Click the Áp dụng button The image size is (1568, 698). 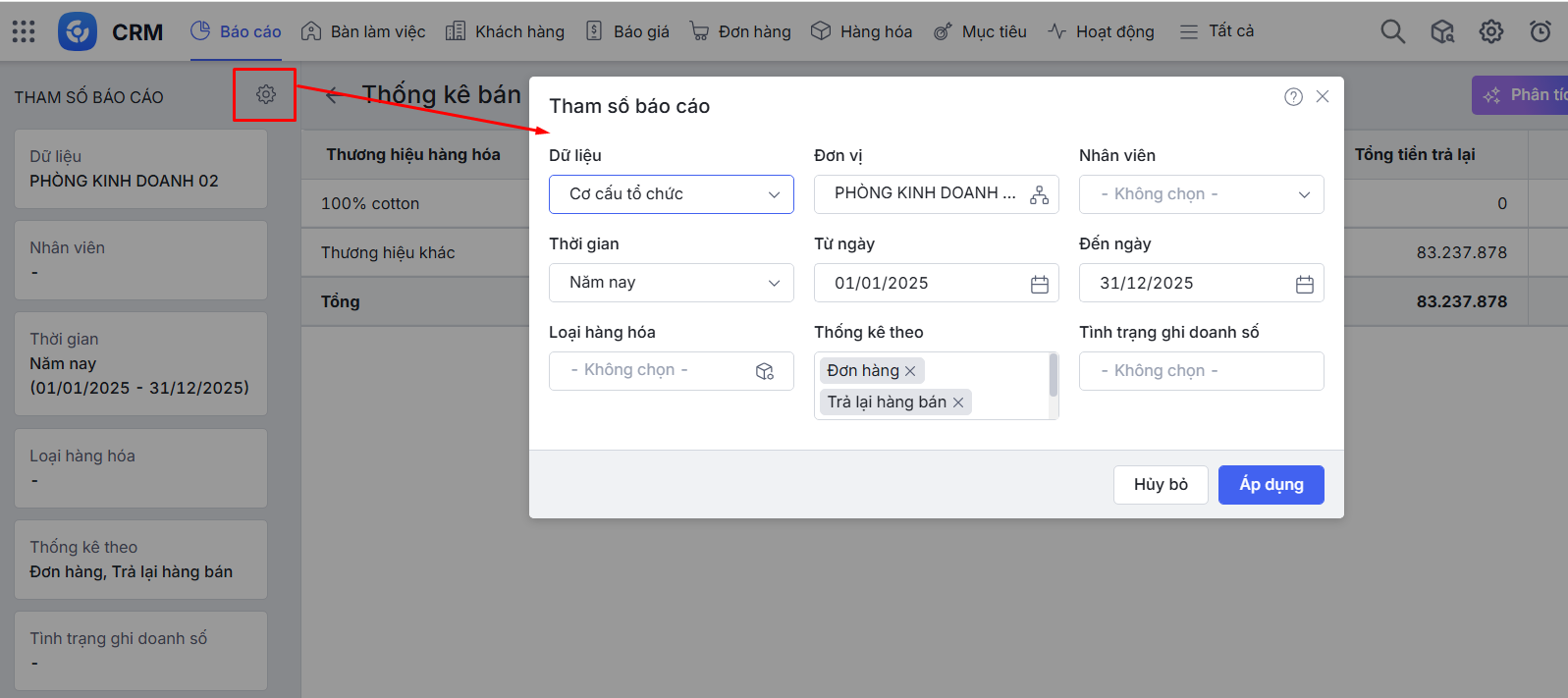[x=1271, y=485]
